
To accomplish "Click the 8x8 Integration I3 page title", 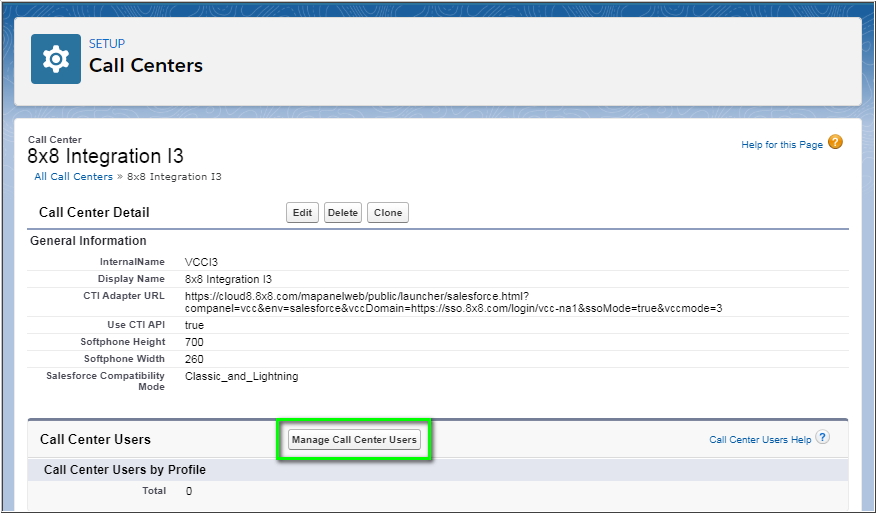I will pyautogui.click(x=105, y=157).
